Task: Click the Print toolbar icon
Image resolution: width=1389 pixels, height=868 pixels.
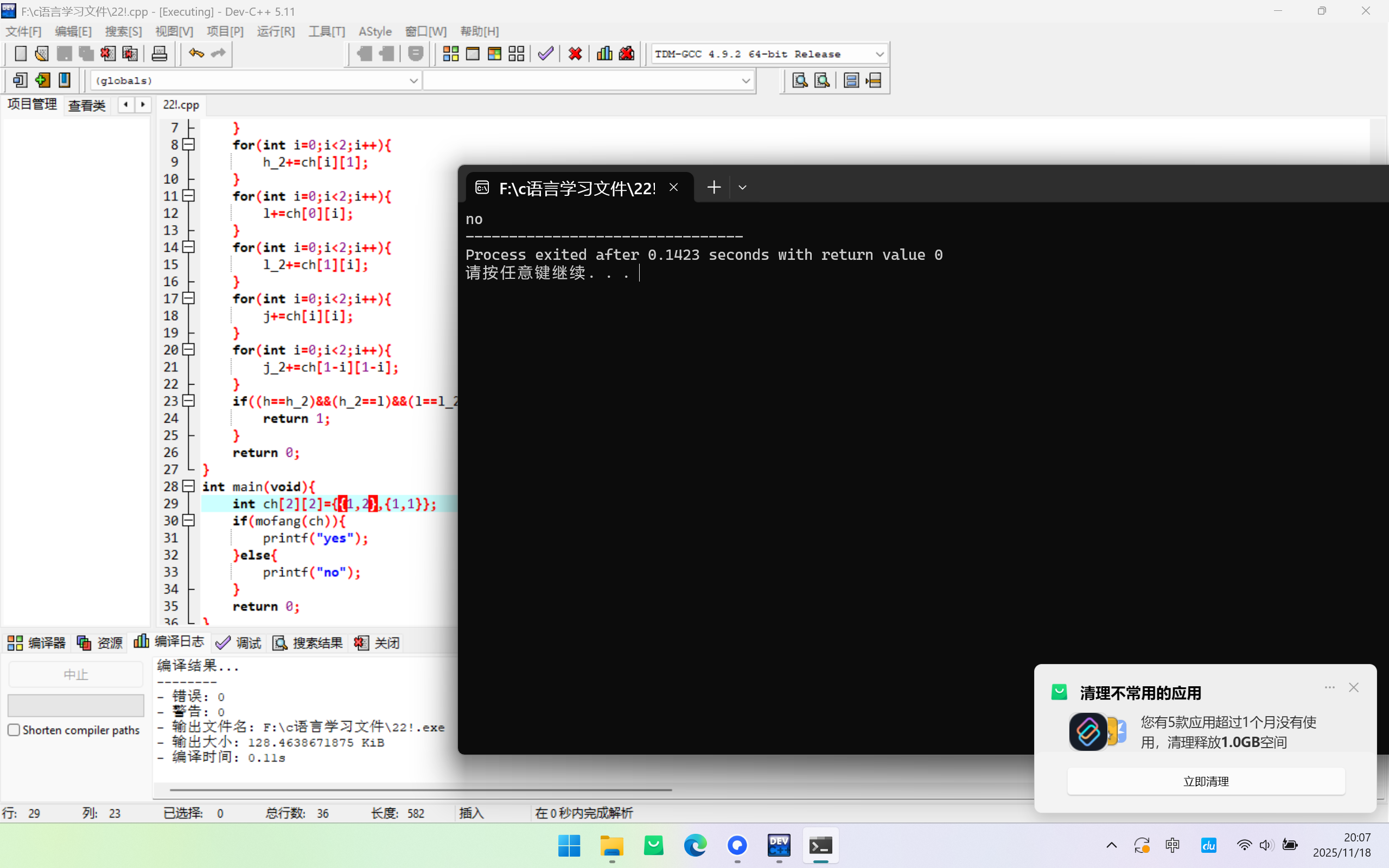Action: coord(159,54)
